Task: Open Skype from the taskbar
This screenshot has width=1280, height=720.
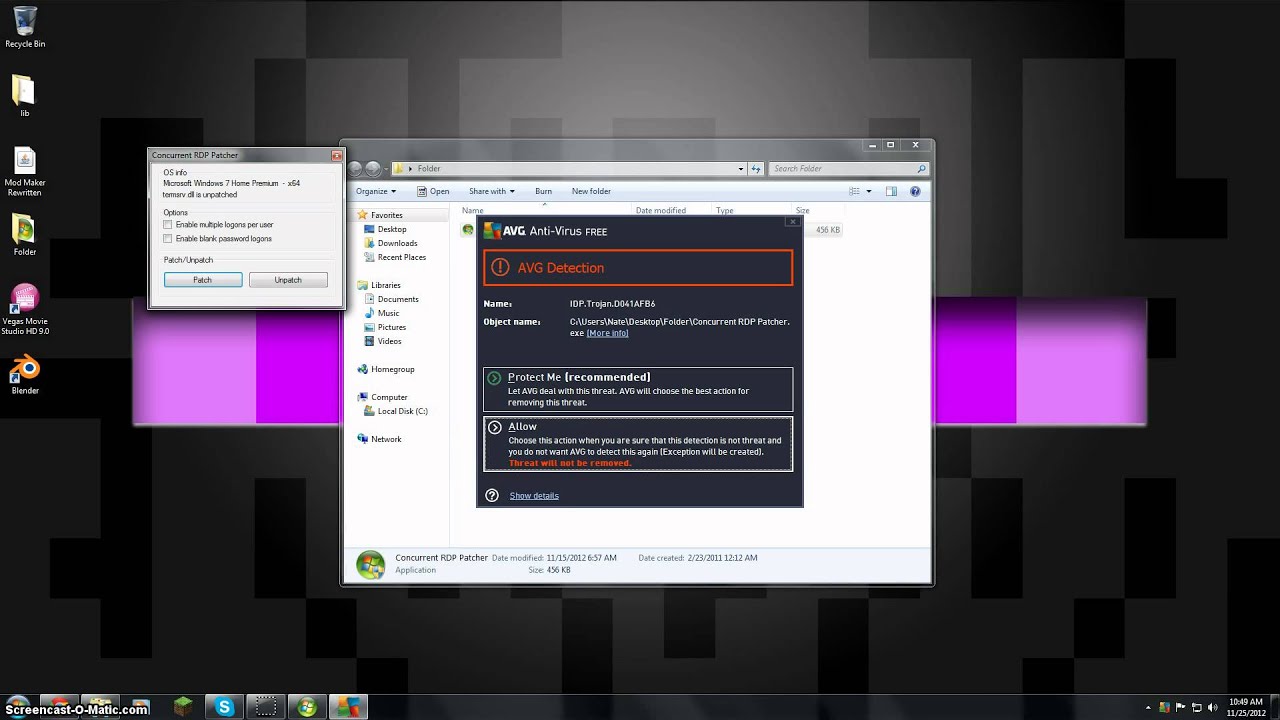Action: pos(224,707)
